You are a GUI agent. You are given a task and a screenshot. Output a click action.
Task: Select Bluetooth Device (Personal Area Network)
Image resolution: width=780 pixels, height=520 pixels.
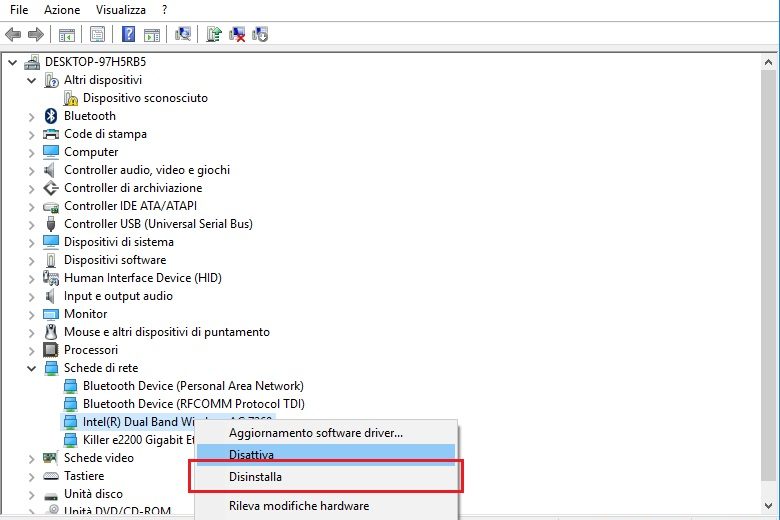pos(193,386)
